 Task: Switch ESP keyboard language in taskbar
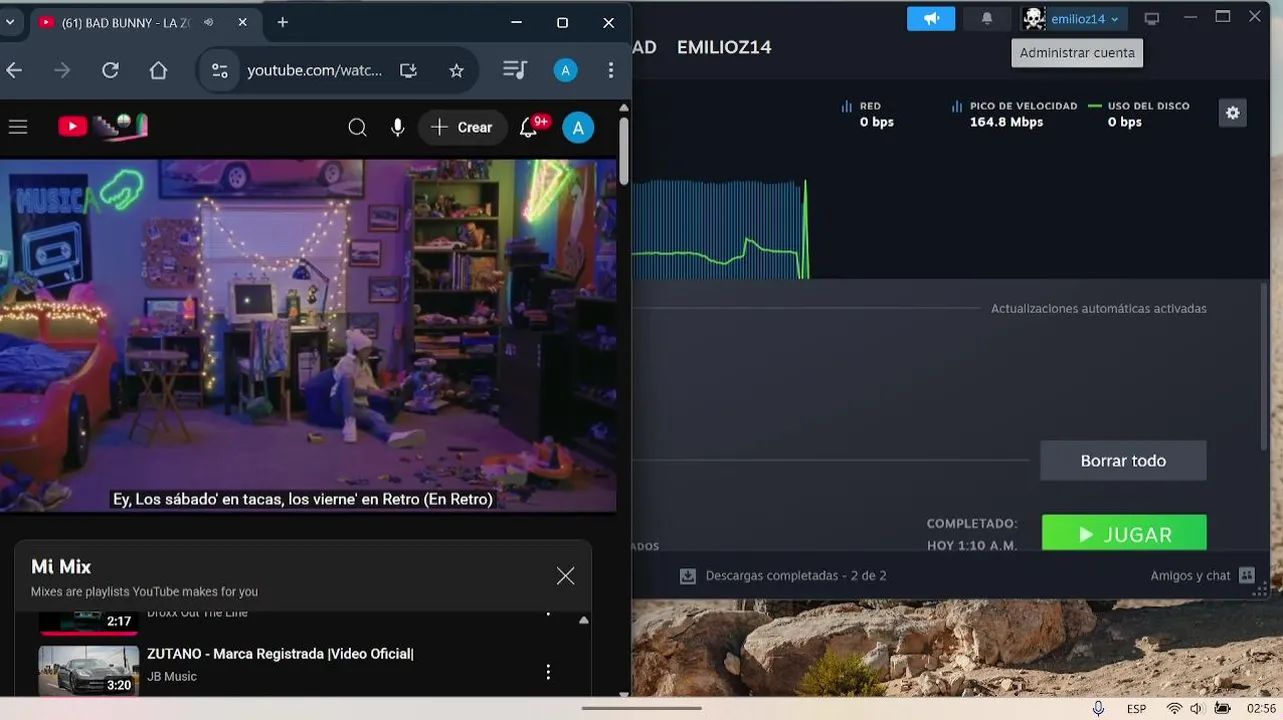1137,709
